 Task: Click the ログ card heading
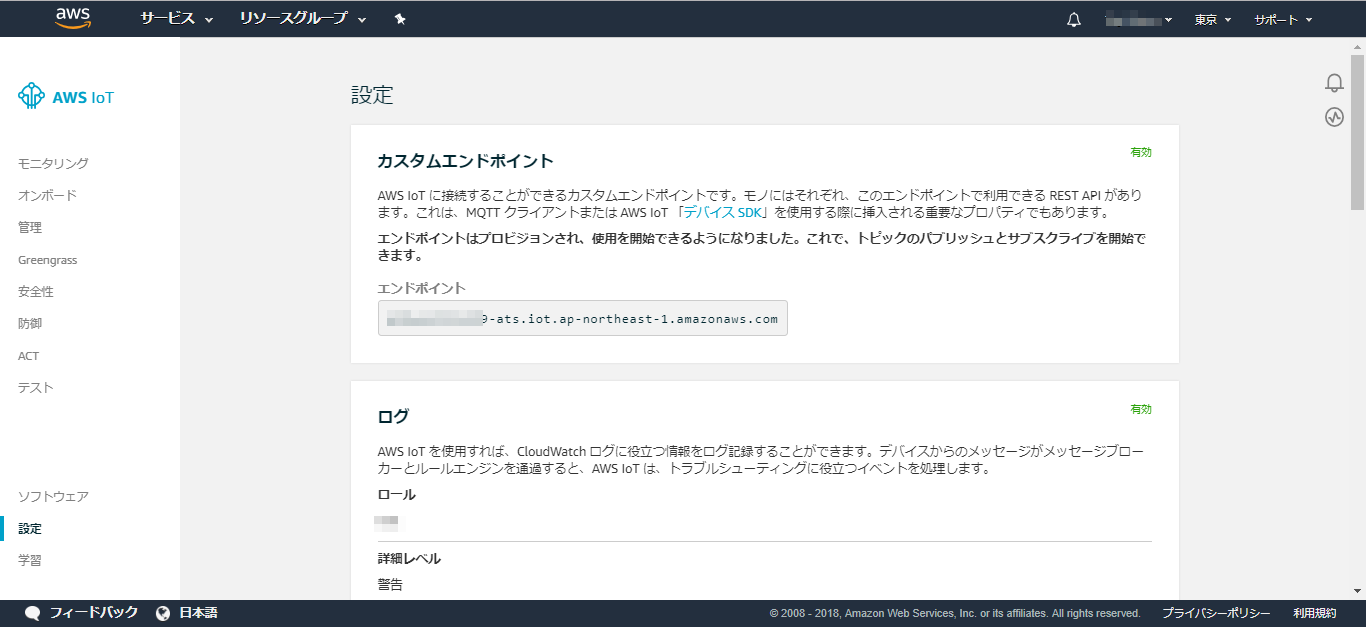393,416
